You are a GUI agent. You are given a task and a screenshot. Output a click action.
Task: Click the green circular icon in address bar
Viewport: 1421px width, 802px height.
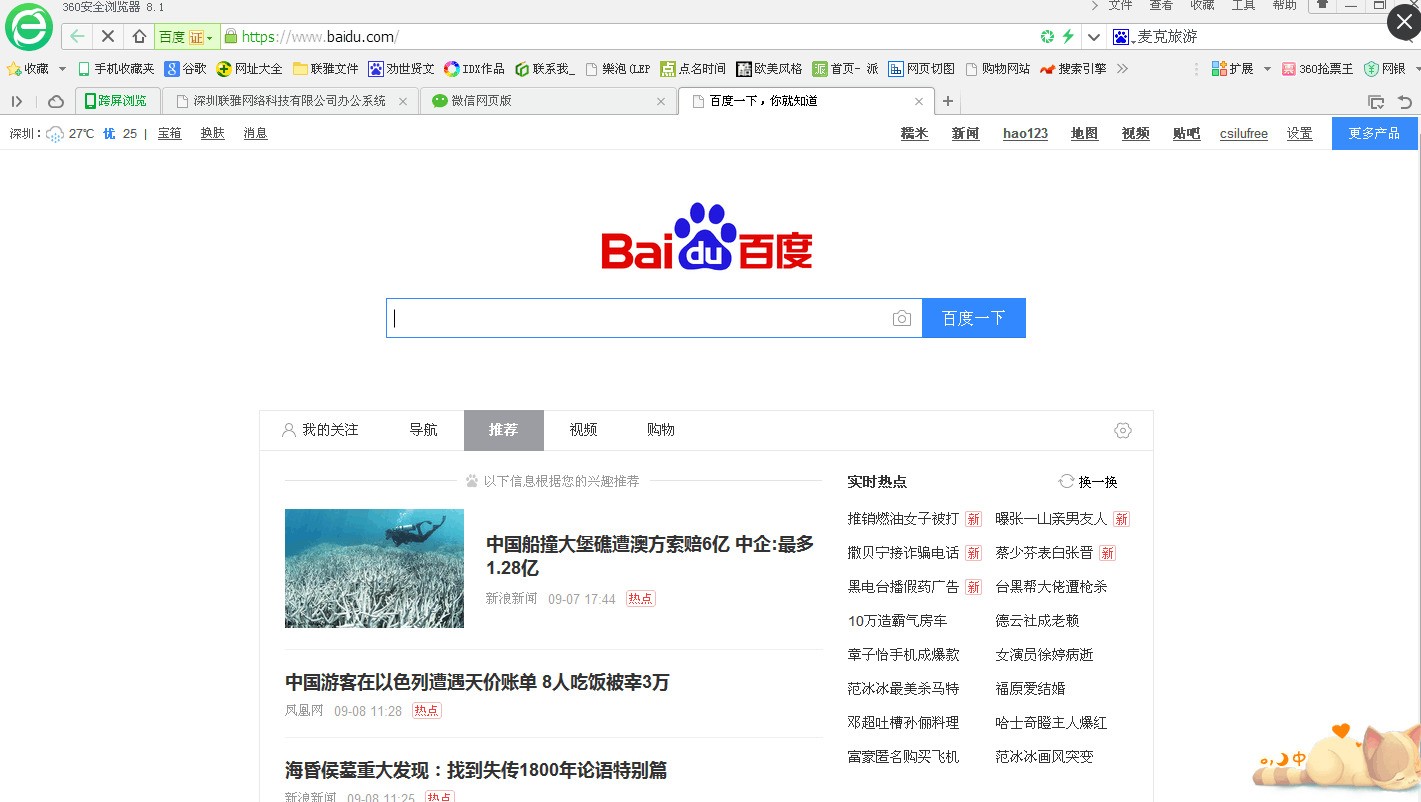point(1047,37)
